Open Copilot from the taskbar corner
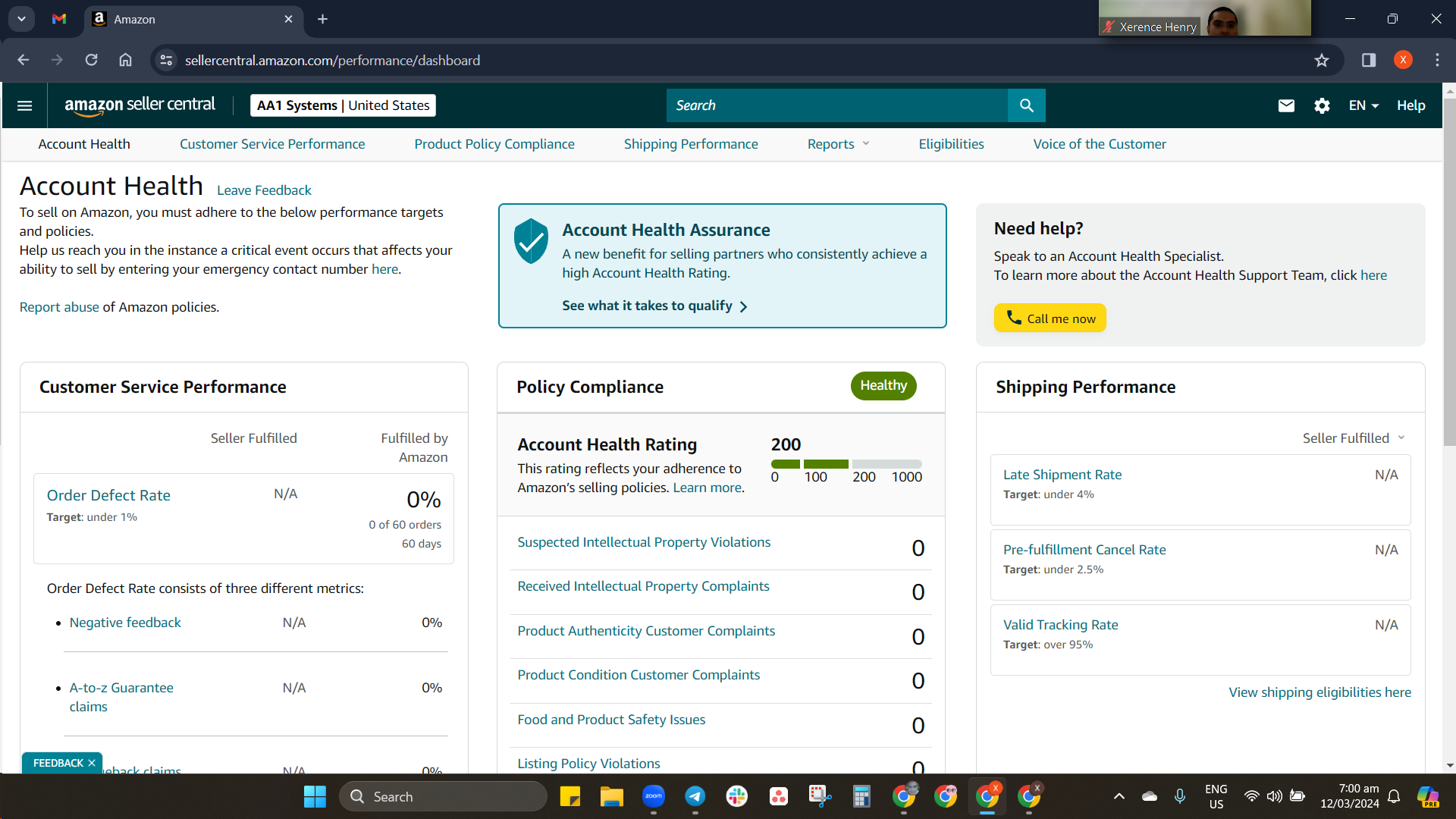This screenshot has width=1456, height=819. (x=1428, y=796)
